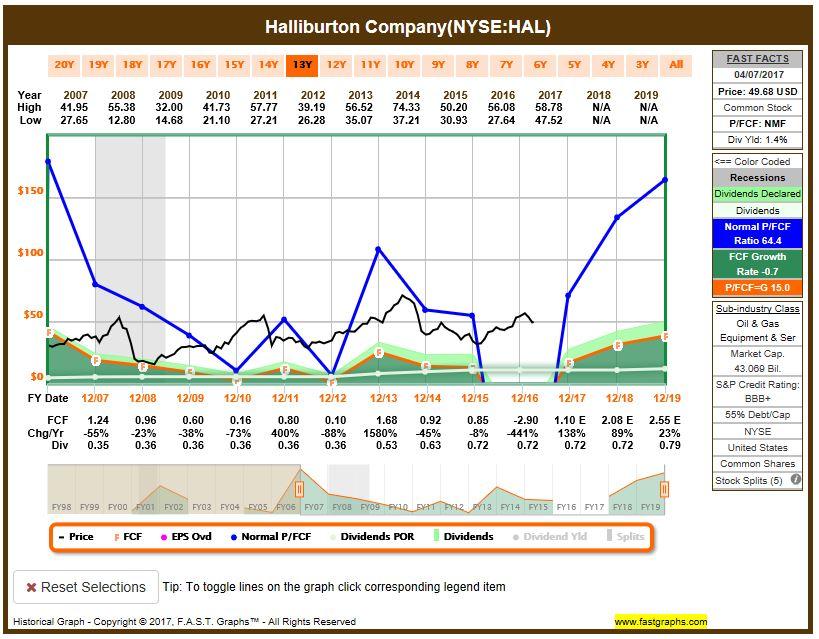Click the Reset Selections button
Image resolution: width=819 pixels, height=639 pixels.
(86, 587)
